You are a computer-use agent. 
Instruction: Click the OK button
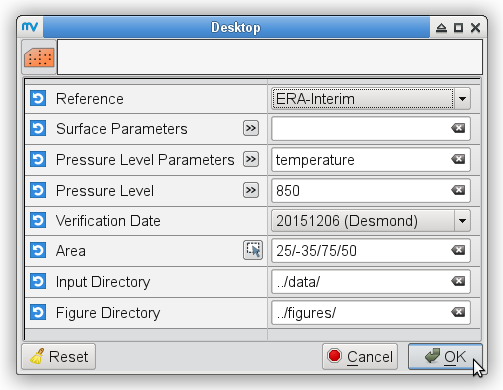445,357
